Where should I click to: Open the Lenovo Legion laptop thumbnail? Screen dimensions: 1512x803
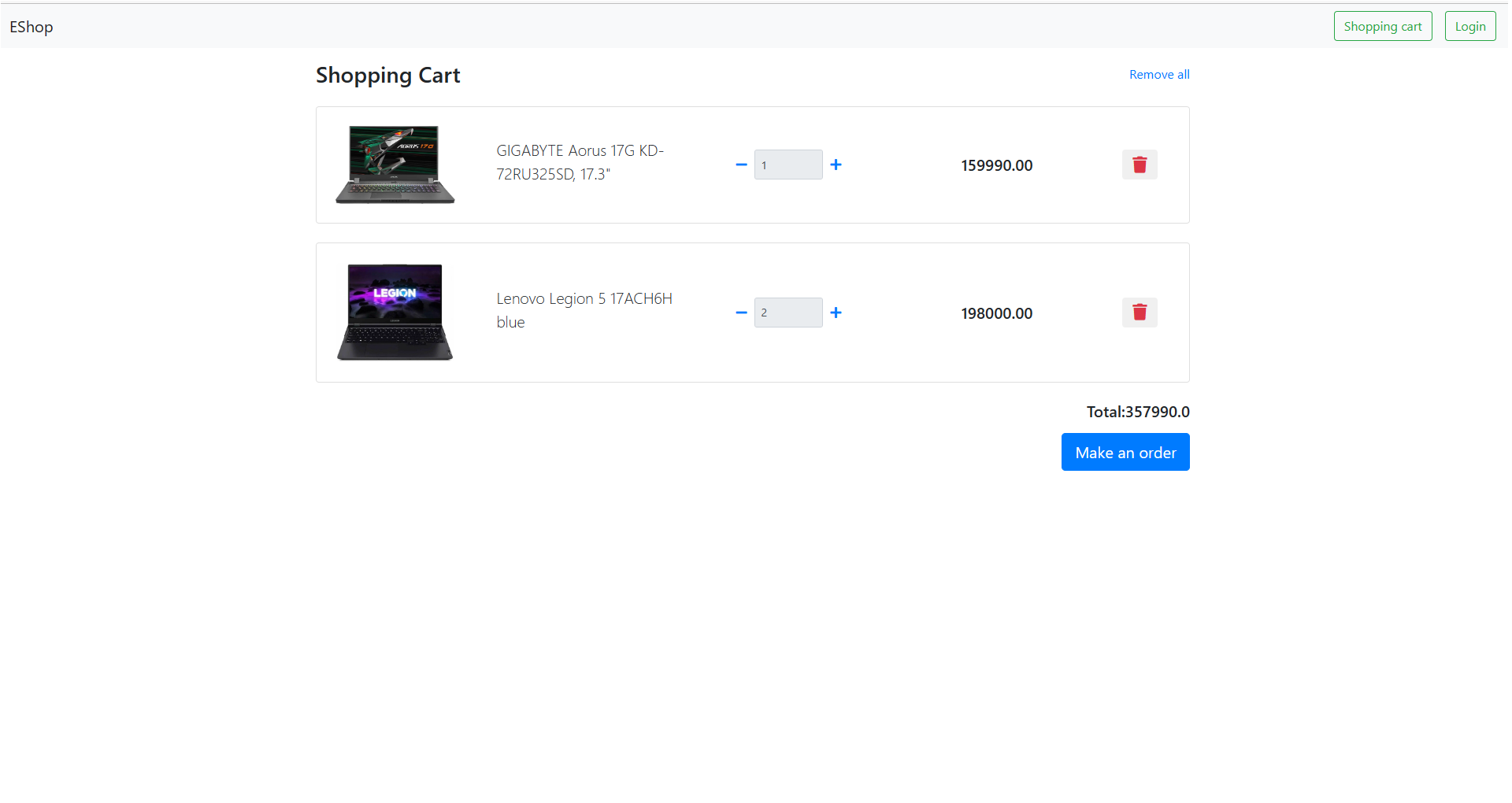point(395,313)
